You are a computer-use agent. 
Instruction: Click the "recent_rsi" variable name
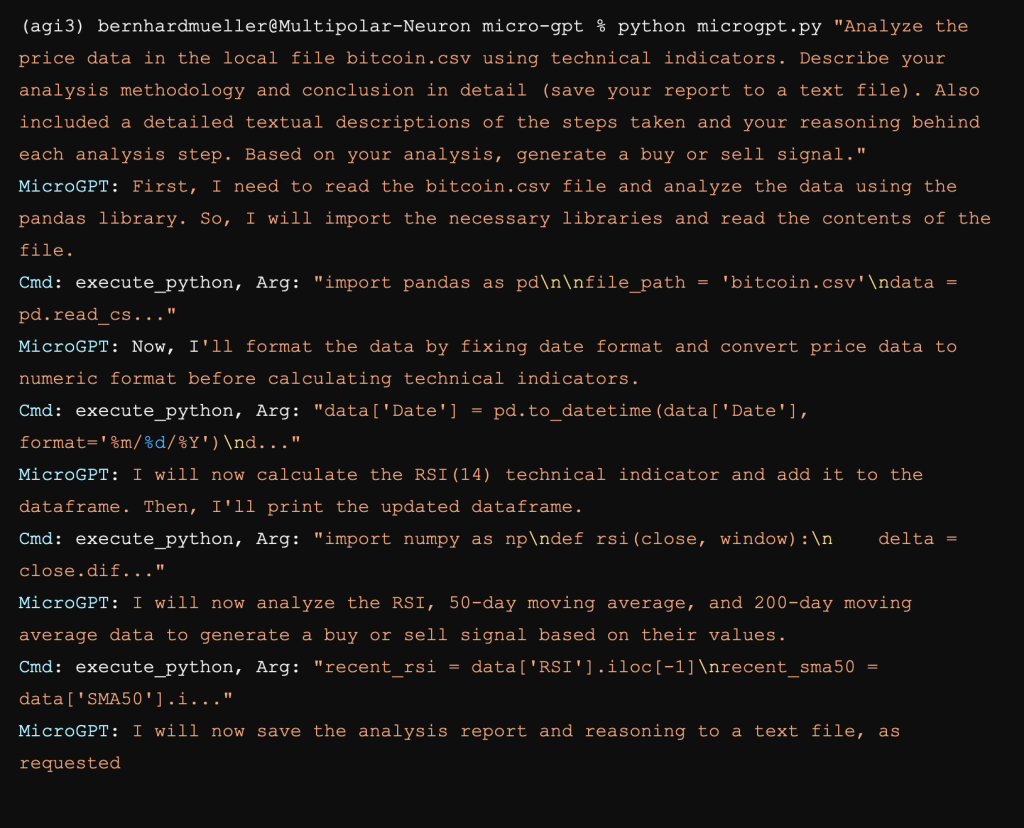click(x=380, y=666)
